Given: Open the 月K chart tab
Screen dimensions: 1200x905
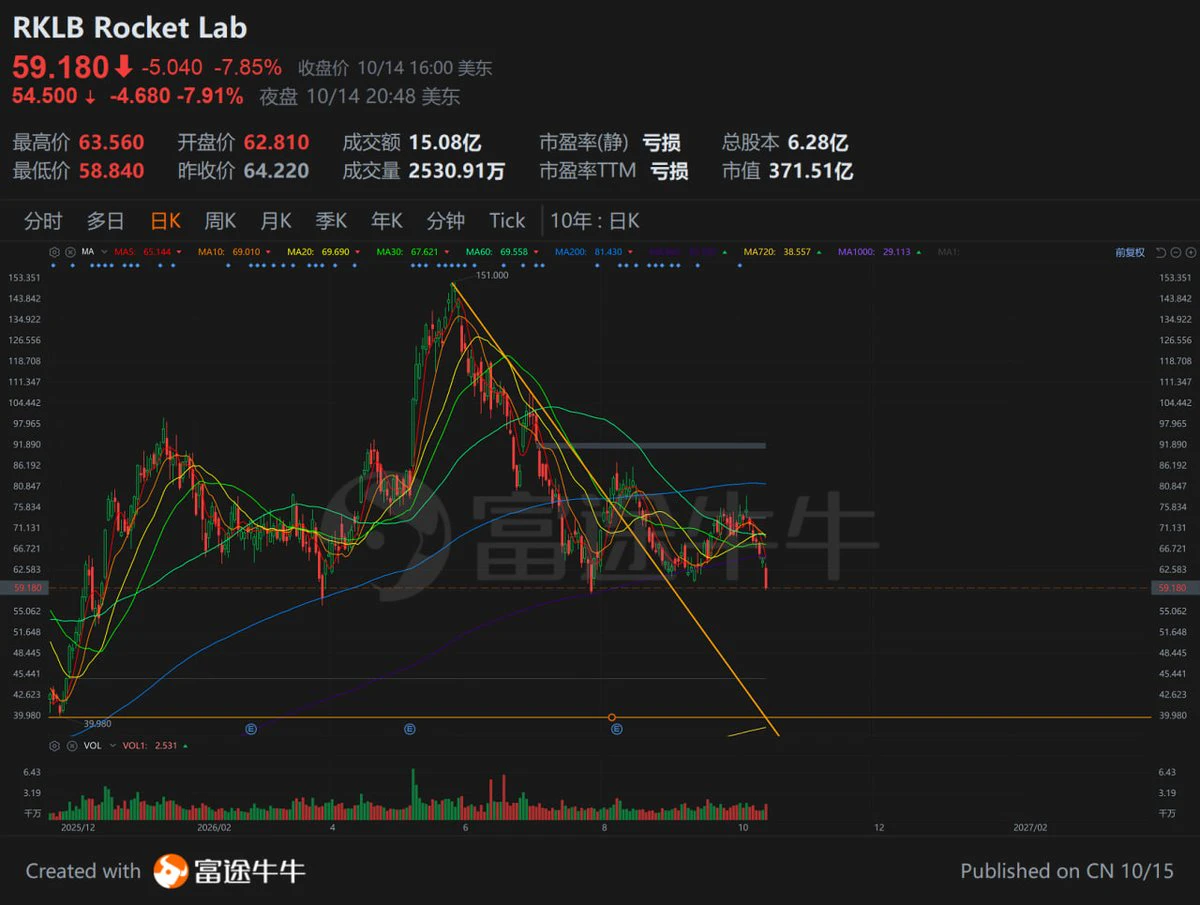Looking at the screenshot, I should 276,221.
